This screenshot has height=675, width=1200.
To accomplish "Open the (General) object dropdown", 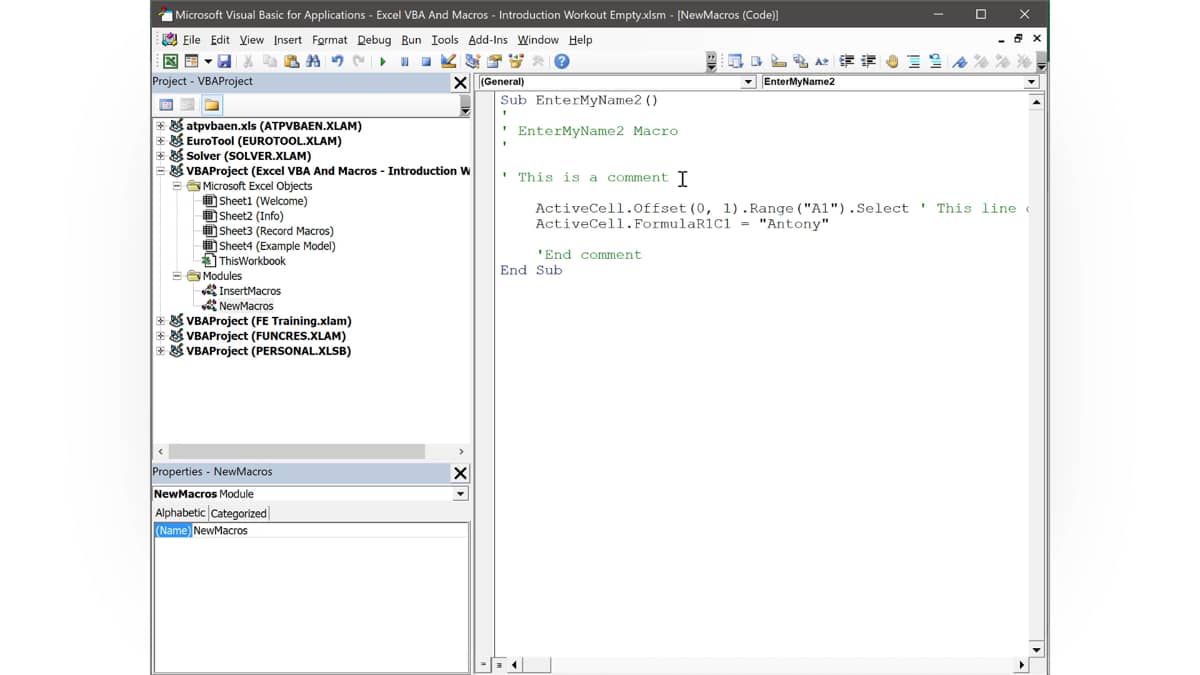I will (x=748, y=82).
